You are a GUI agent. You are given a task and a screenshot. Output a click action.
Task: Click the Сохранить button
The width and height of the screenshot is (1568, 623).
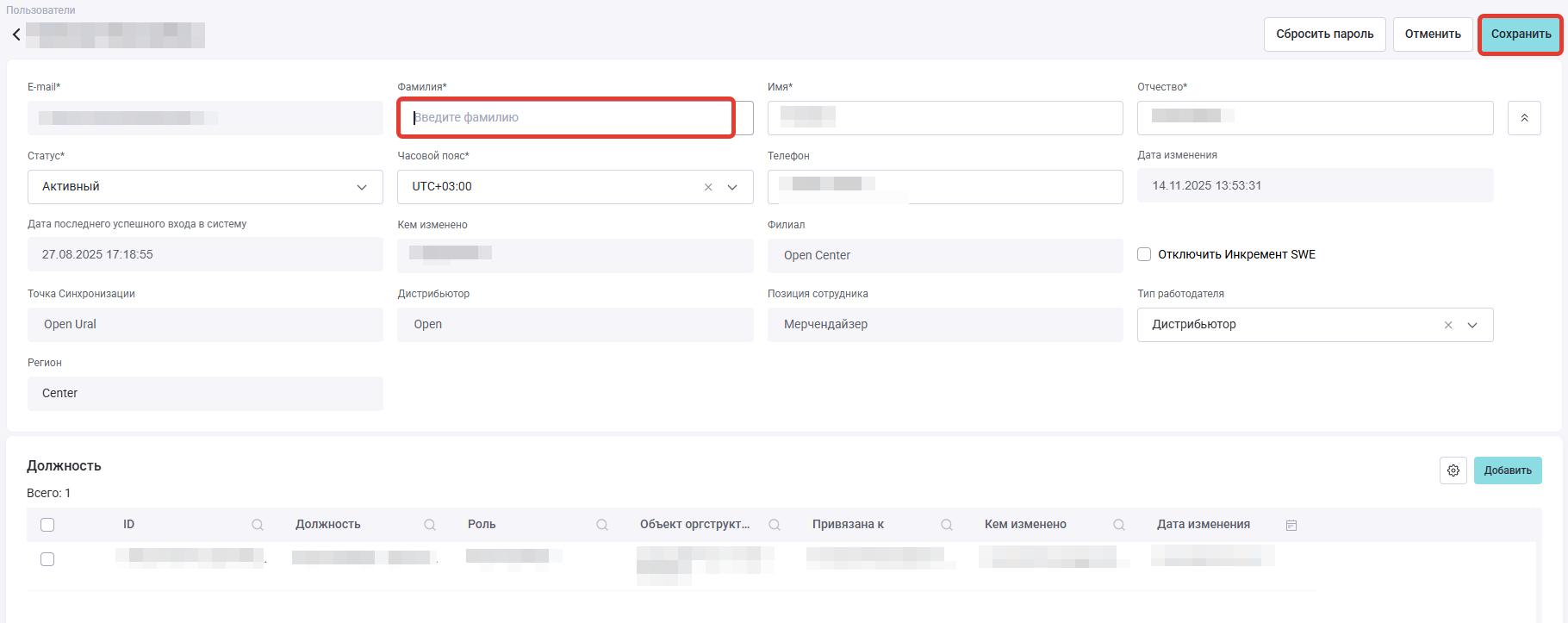point(1521,34)
